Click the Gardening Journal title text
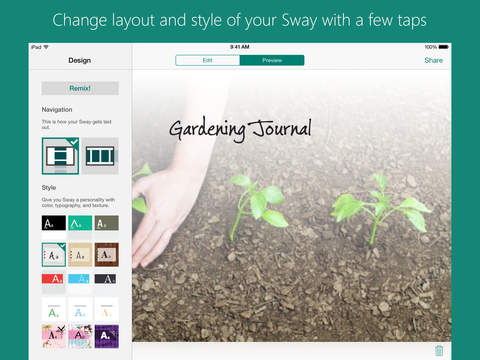 pyautogui.click(x=240, y=129)
